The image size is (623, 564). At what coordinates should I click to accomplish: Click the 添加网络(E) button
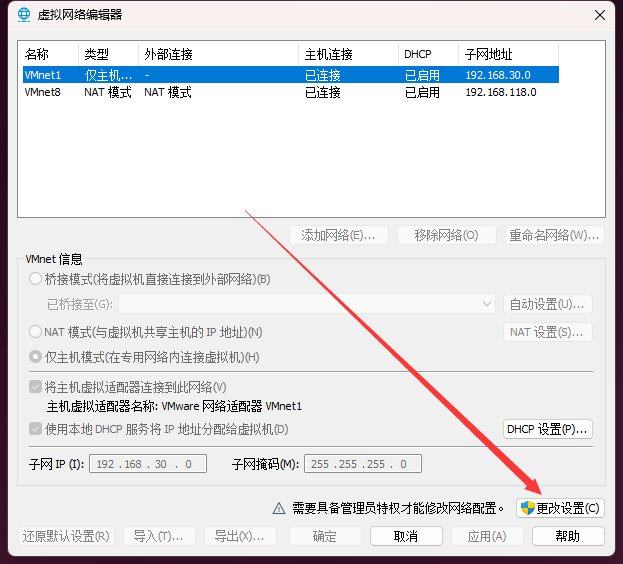point(339,235)
